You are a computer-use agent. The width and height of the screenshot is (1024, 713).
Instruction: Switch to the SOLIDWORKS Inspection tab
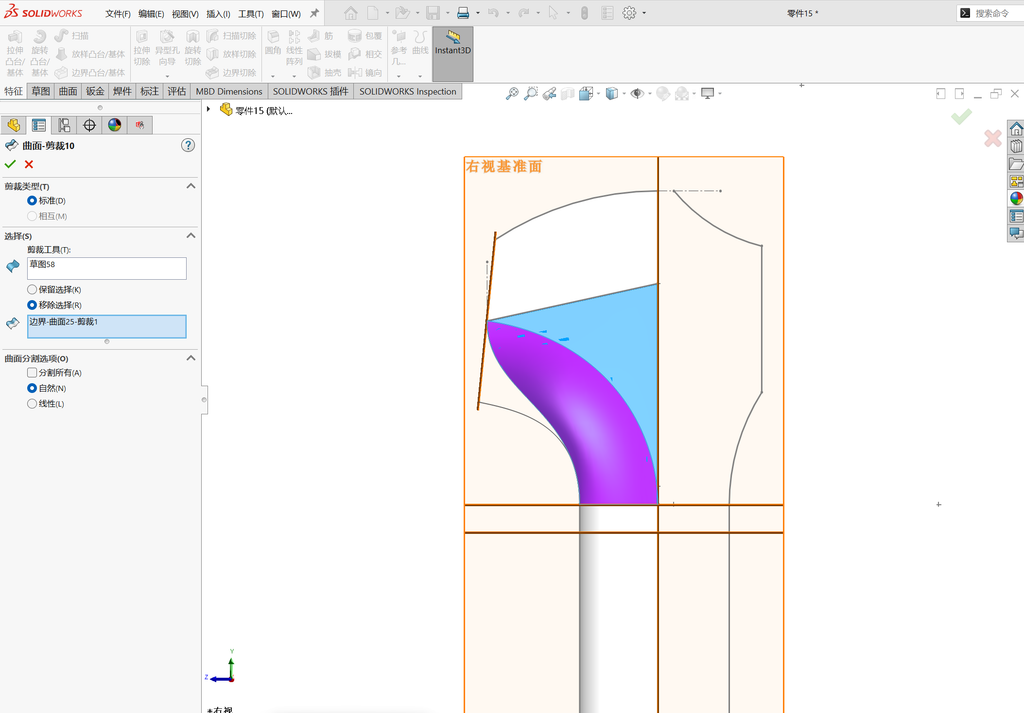pyautogui.click(x=408, y=91)
